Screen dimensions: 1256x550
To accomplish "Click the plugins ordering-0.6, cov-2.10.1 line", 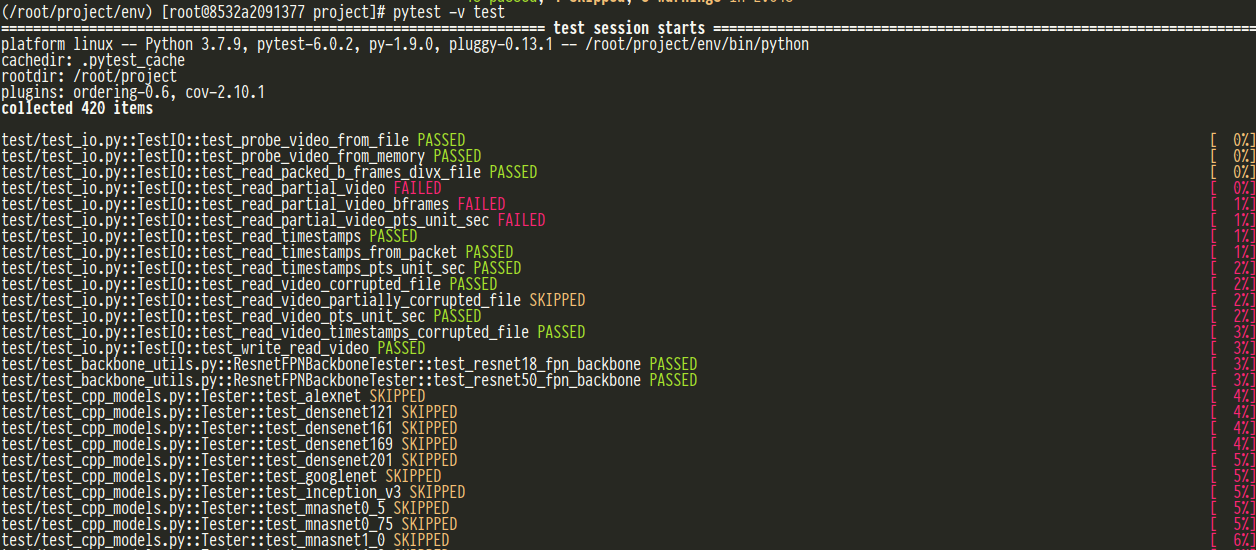I will coord(133,93).
